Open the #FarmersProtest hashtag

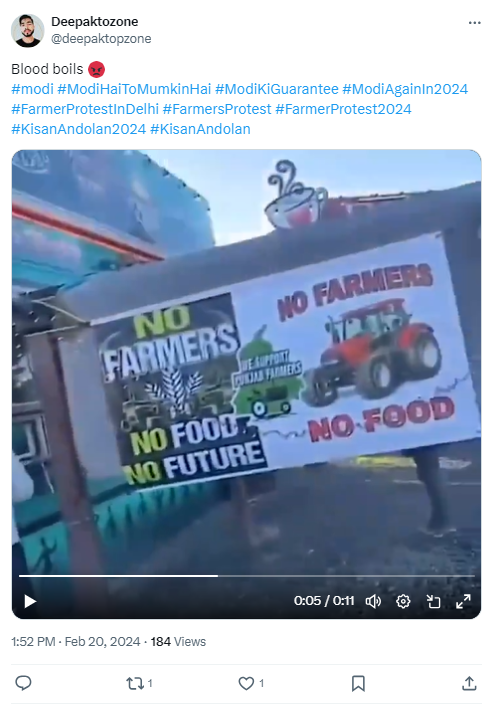coord(217,109)
